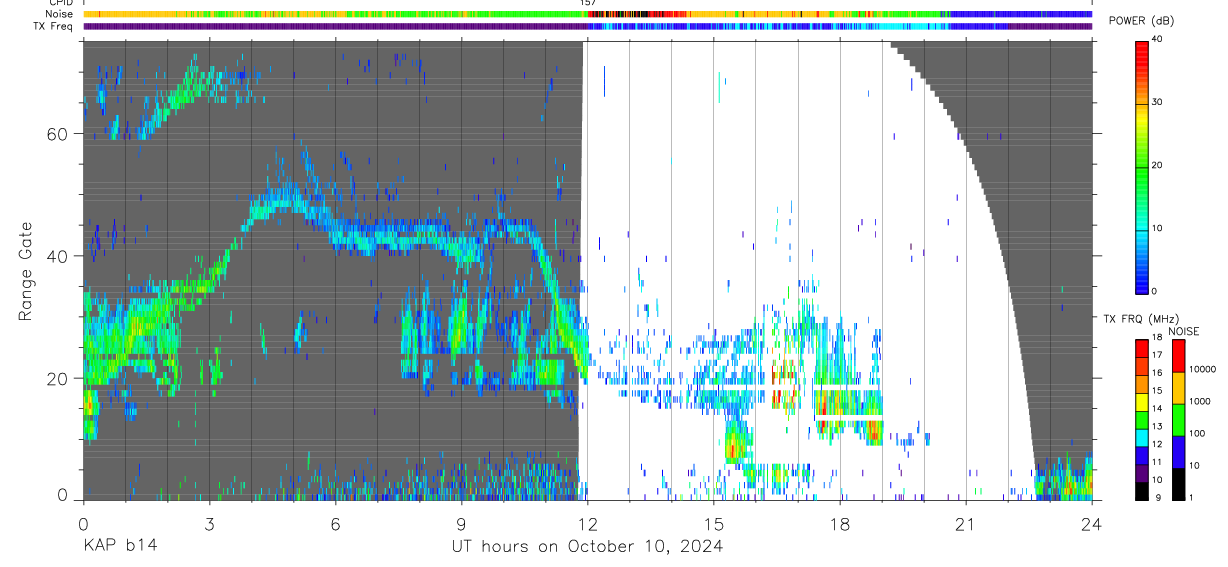Click the 20 tick on power scale

click(1158, 166)
